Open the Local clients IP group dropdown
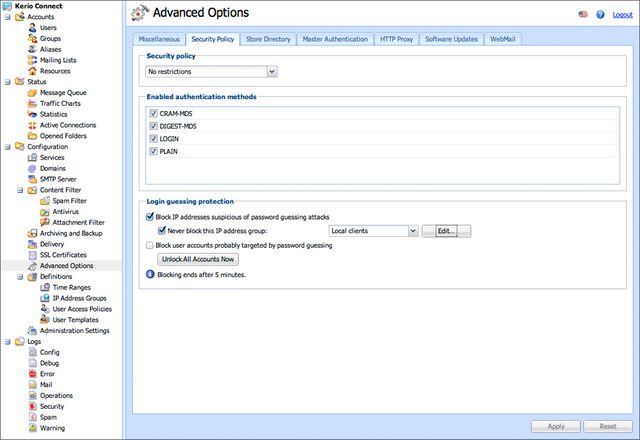 click(x=373, y=231)
